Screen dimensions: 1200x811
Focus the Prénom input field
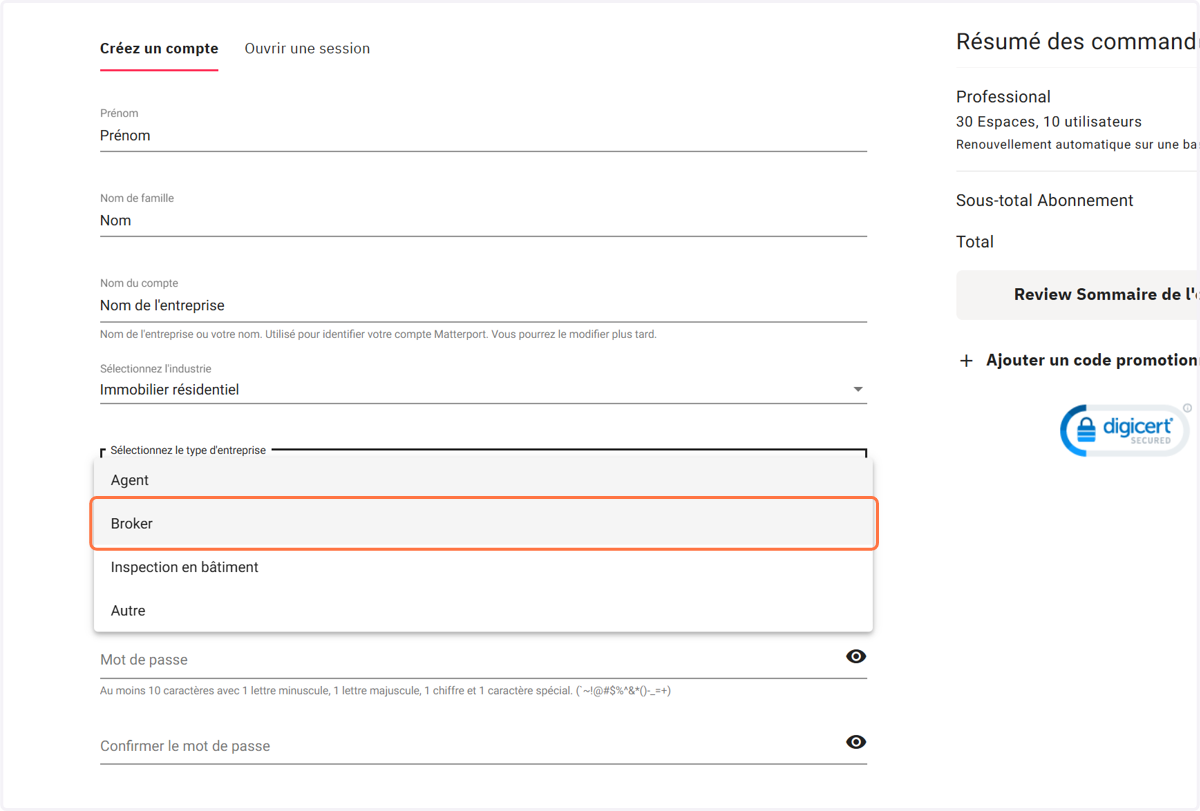click(x=483, y=136)
